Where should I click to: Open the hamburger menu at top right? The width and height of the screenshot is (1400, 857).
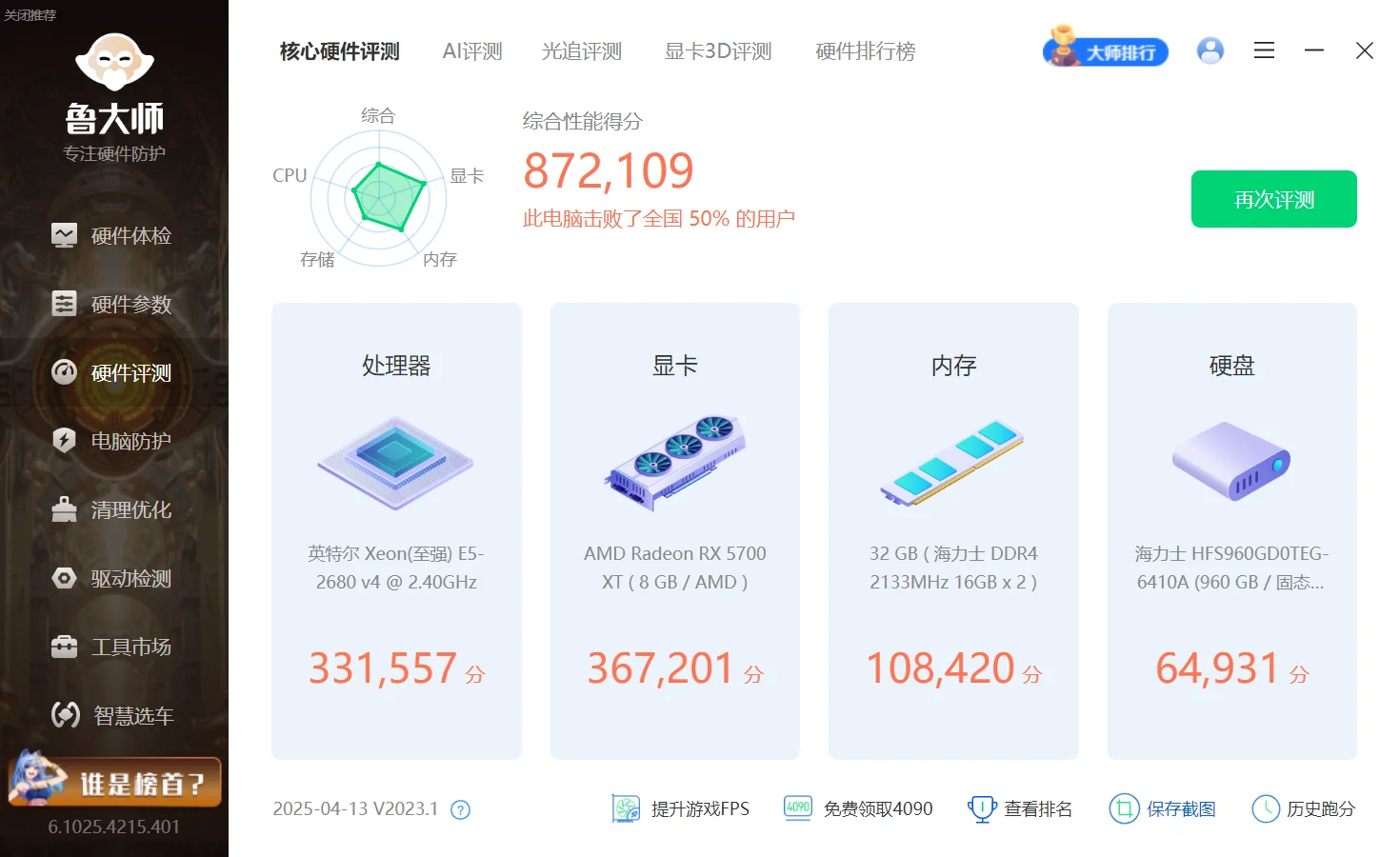tap(1264, 50)
